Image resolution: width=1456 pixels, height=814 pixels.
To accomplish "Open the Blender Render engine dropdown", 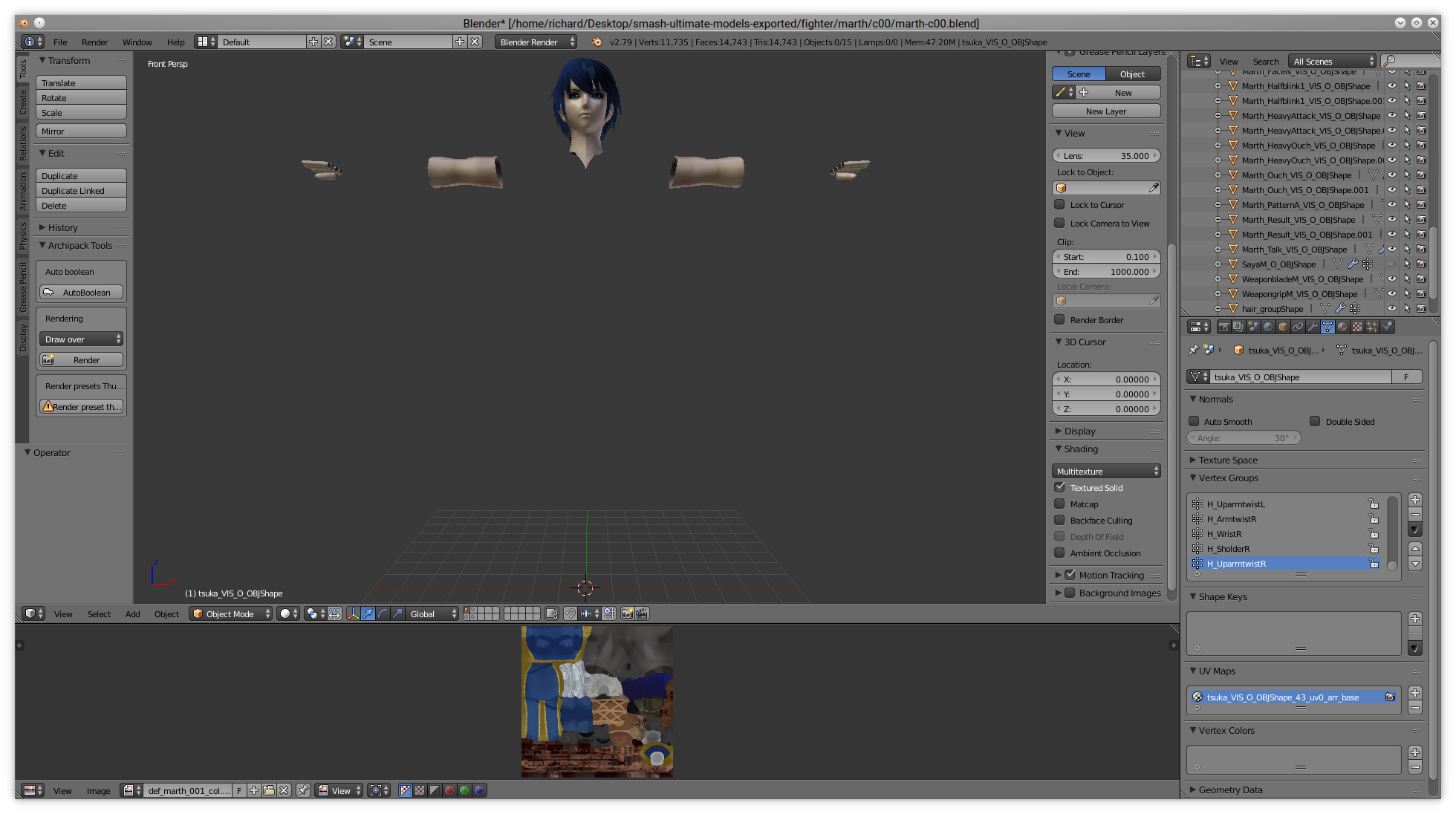I will click(536, 42).
